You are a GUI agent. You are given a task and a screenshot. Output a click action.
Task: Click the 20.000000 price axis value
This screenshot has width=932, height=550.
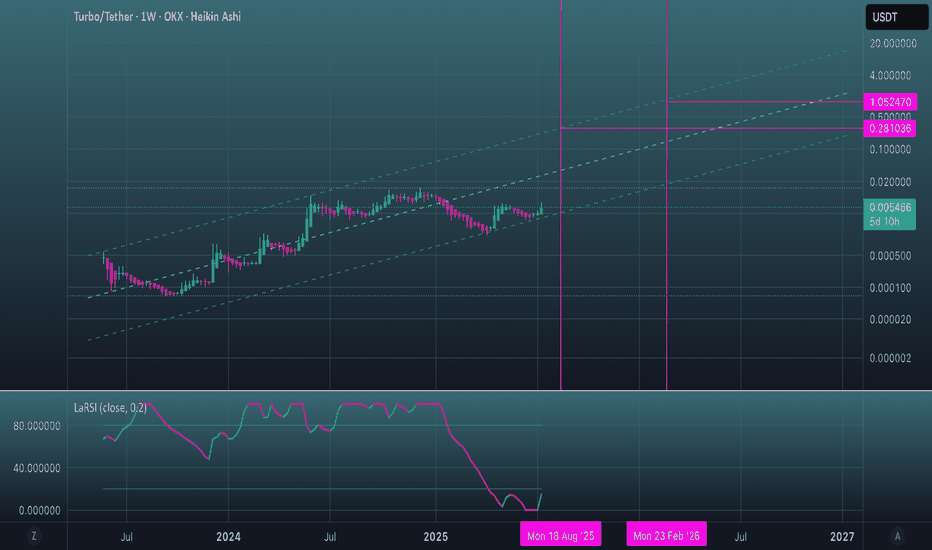[x=893, y=43]
